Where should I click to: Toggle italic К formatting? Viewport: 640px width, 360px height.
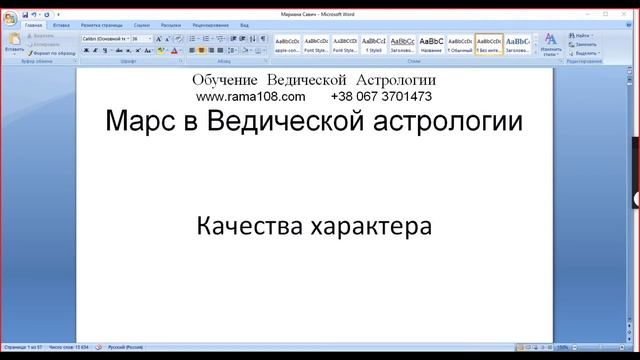(x=95, y=51)
